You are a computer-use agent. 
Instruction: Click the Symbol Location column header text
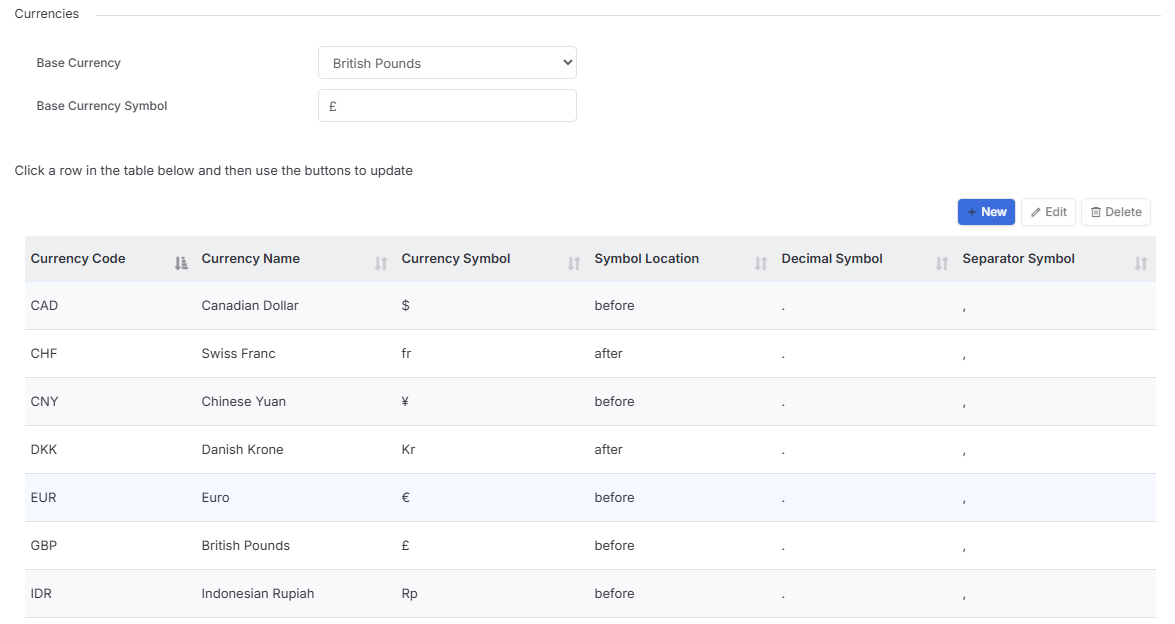coord(647,258)
